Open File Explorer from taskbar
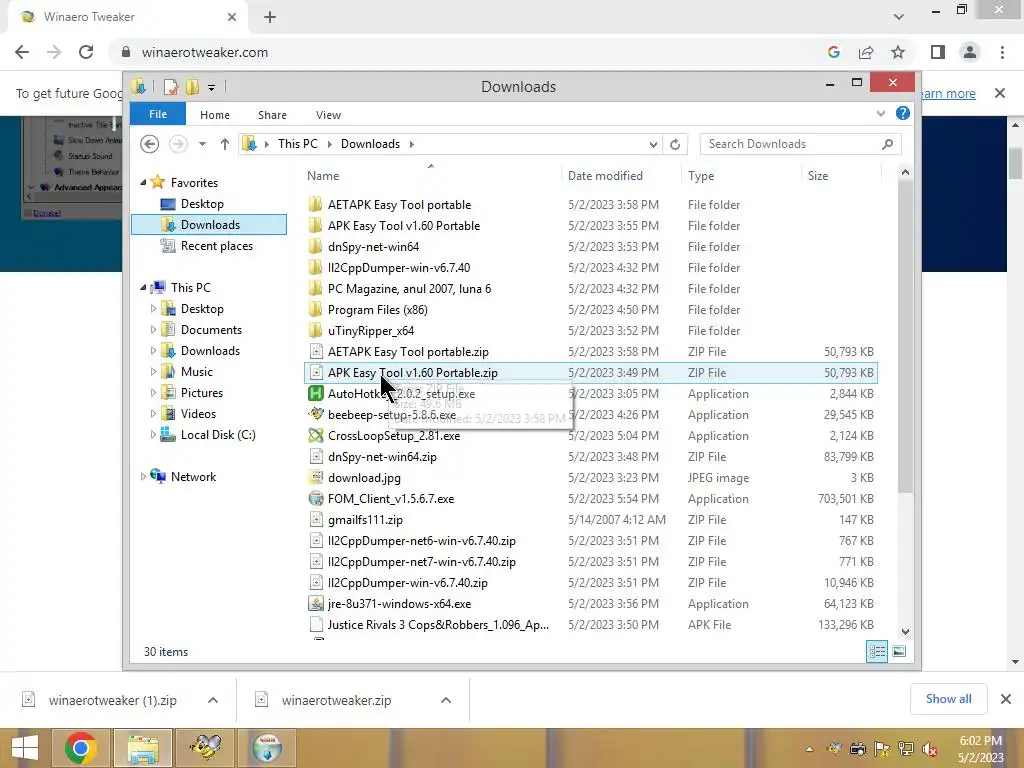 coord(143,748)
